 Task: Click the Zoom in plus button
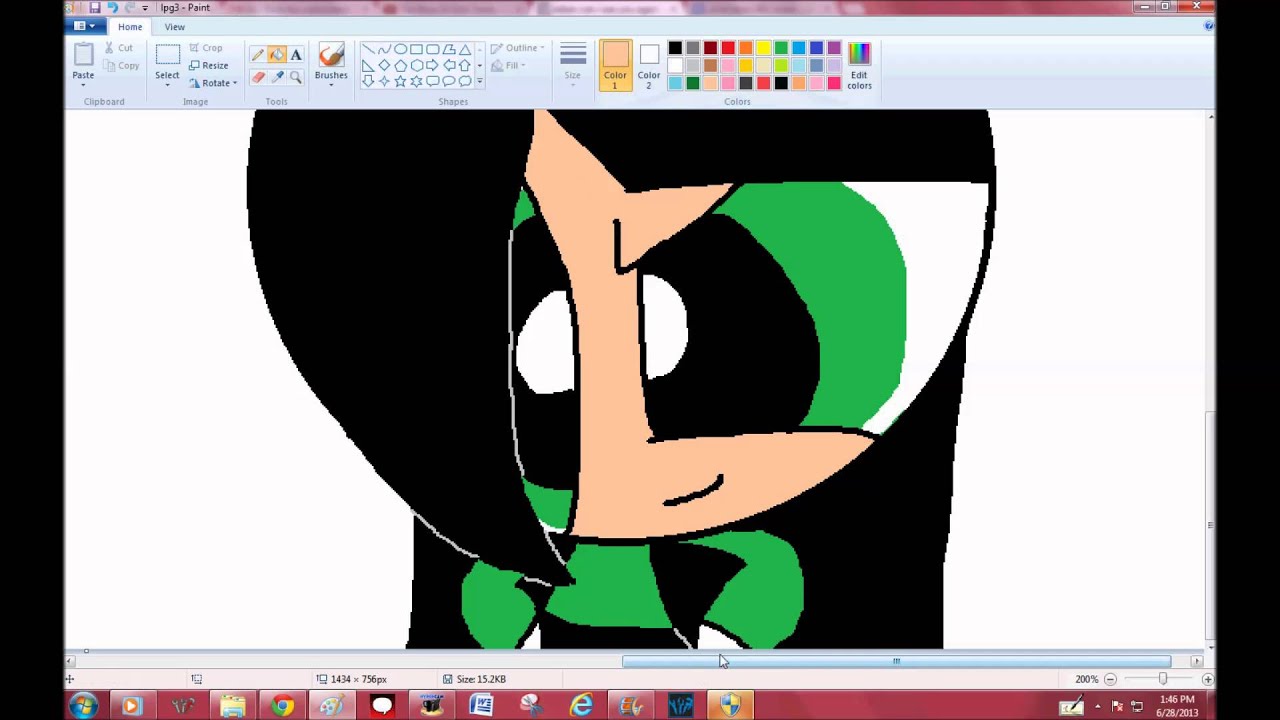1207,679
